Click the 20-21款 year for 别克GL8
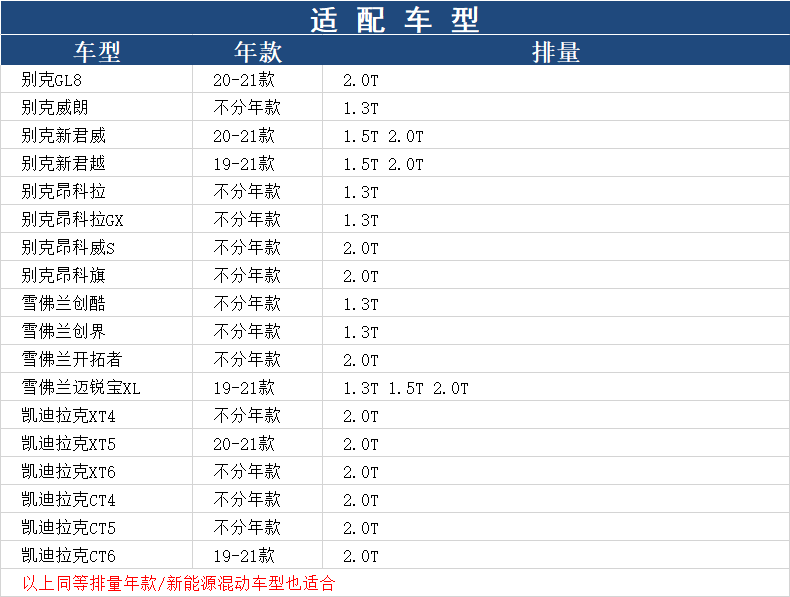This screenshot has width=790, height=597. [244, 80]
